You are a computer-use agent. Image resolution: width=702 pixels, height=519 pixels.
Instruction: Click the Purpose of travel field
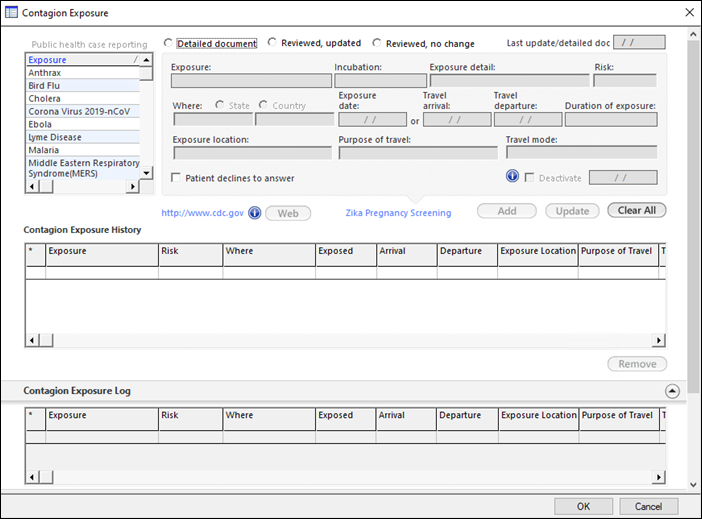click(x=418, y=153)
